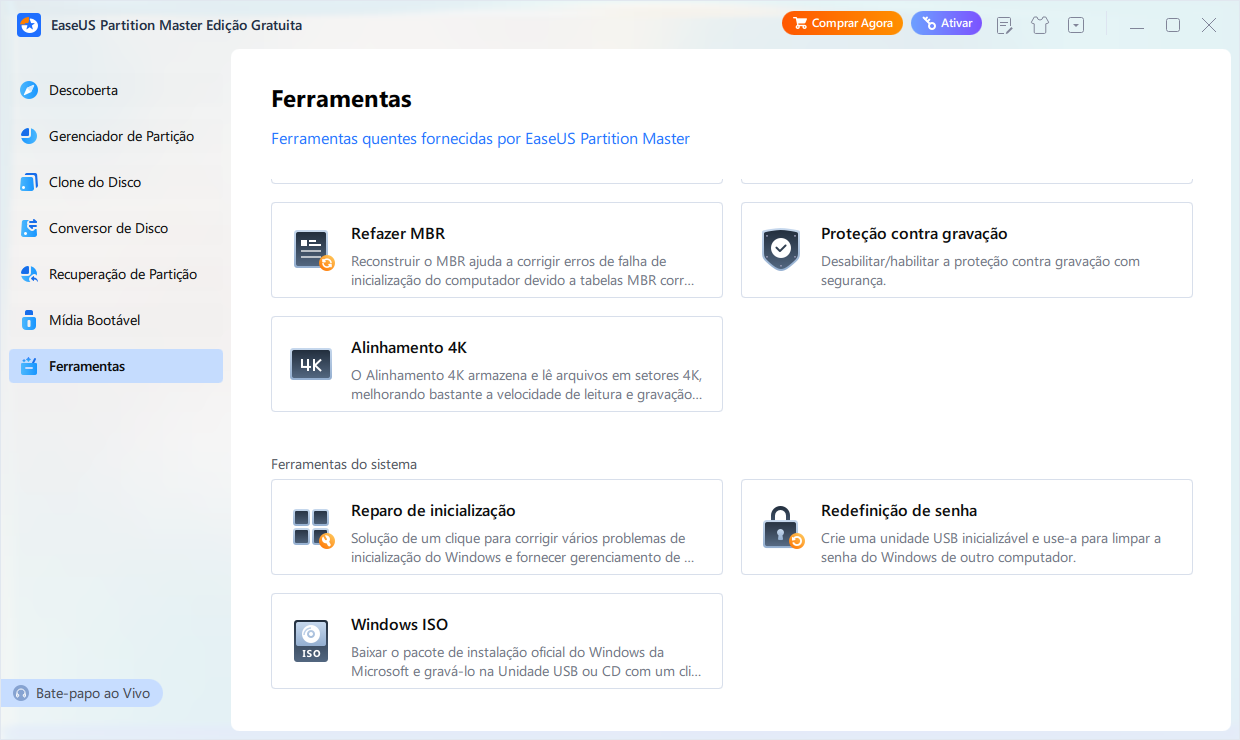Click the Gerenciador de Partição pie icon
The height and width of the screenshot is (740, 1240).
30,136
